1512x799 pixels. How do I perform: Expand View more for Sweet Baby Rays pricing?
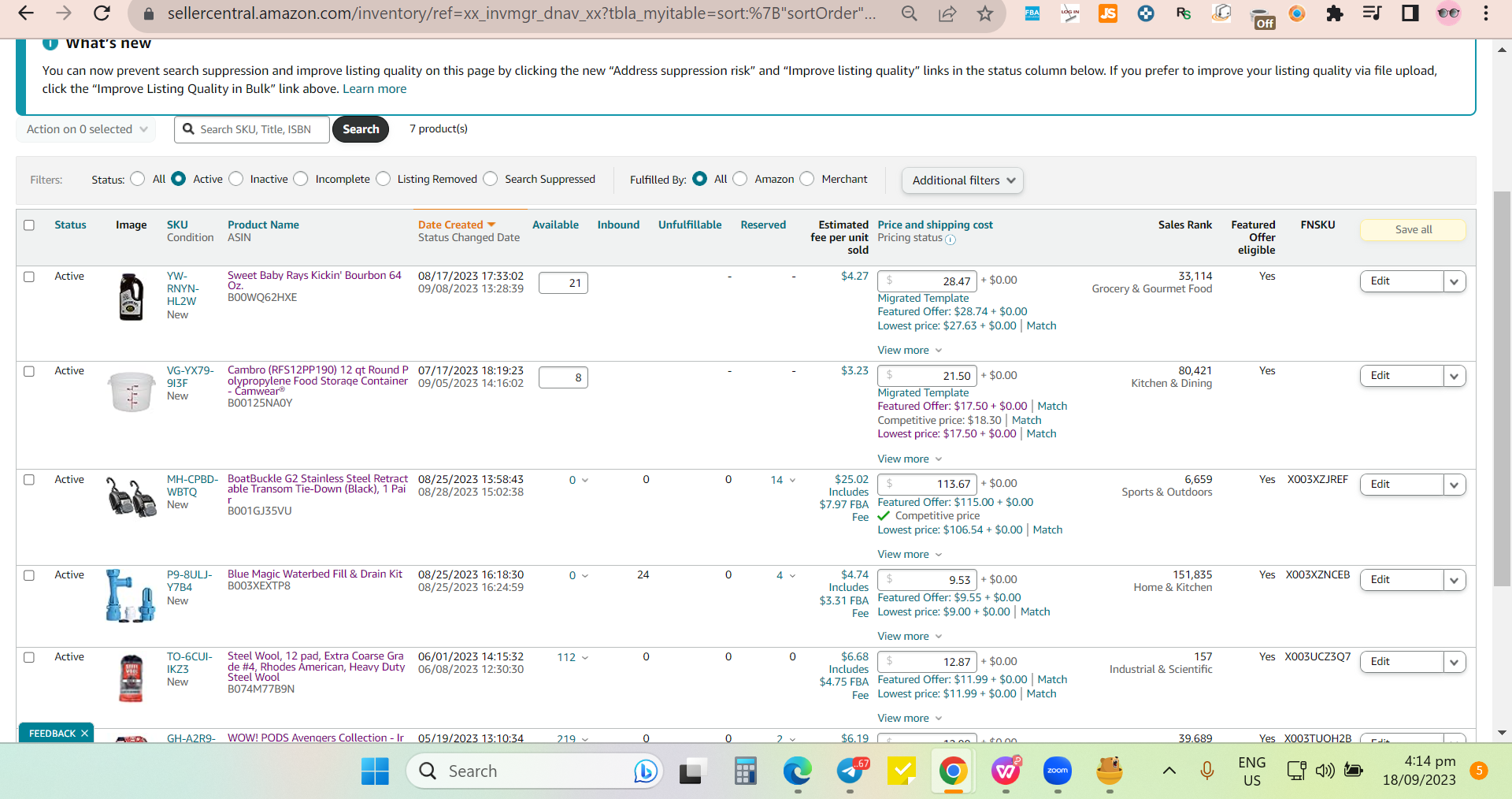point(910,350)
